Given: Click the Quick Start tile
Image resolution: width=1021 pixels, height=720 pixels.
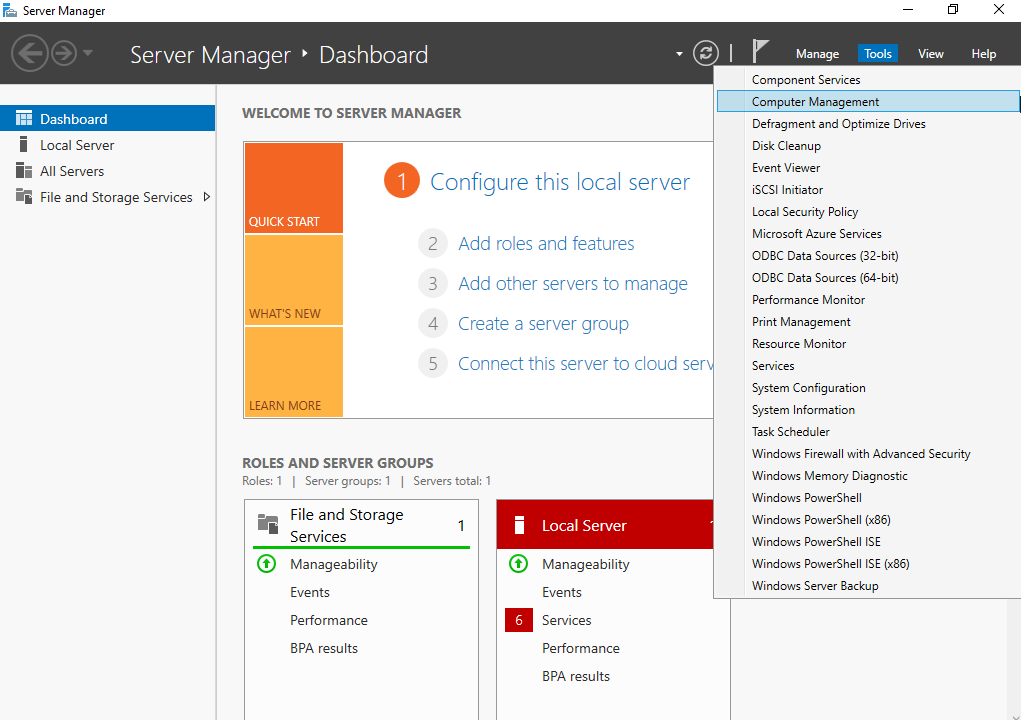Looking at the screenshot, I should 294,187.
